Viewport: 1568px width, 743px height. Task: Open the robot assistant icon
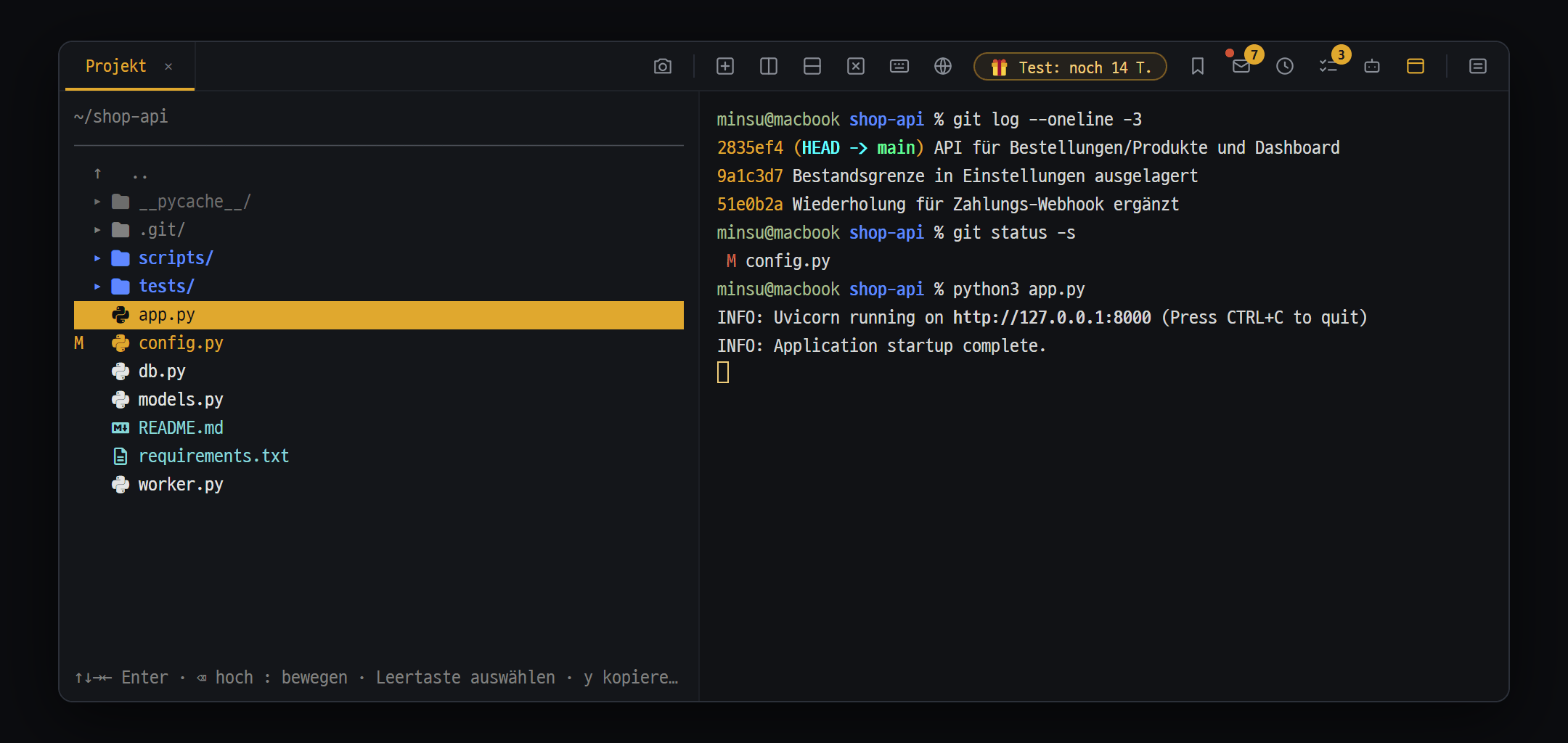point(1372,67)
